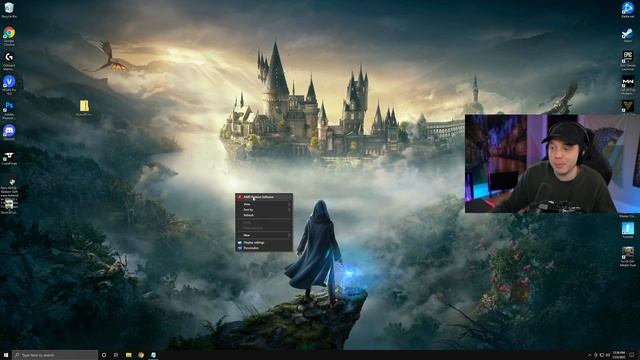Select the Adobe Photoshop desktop shortcut

(x=9, y=109)
